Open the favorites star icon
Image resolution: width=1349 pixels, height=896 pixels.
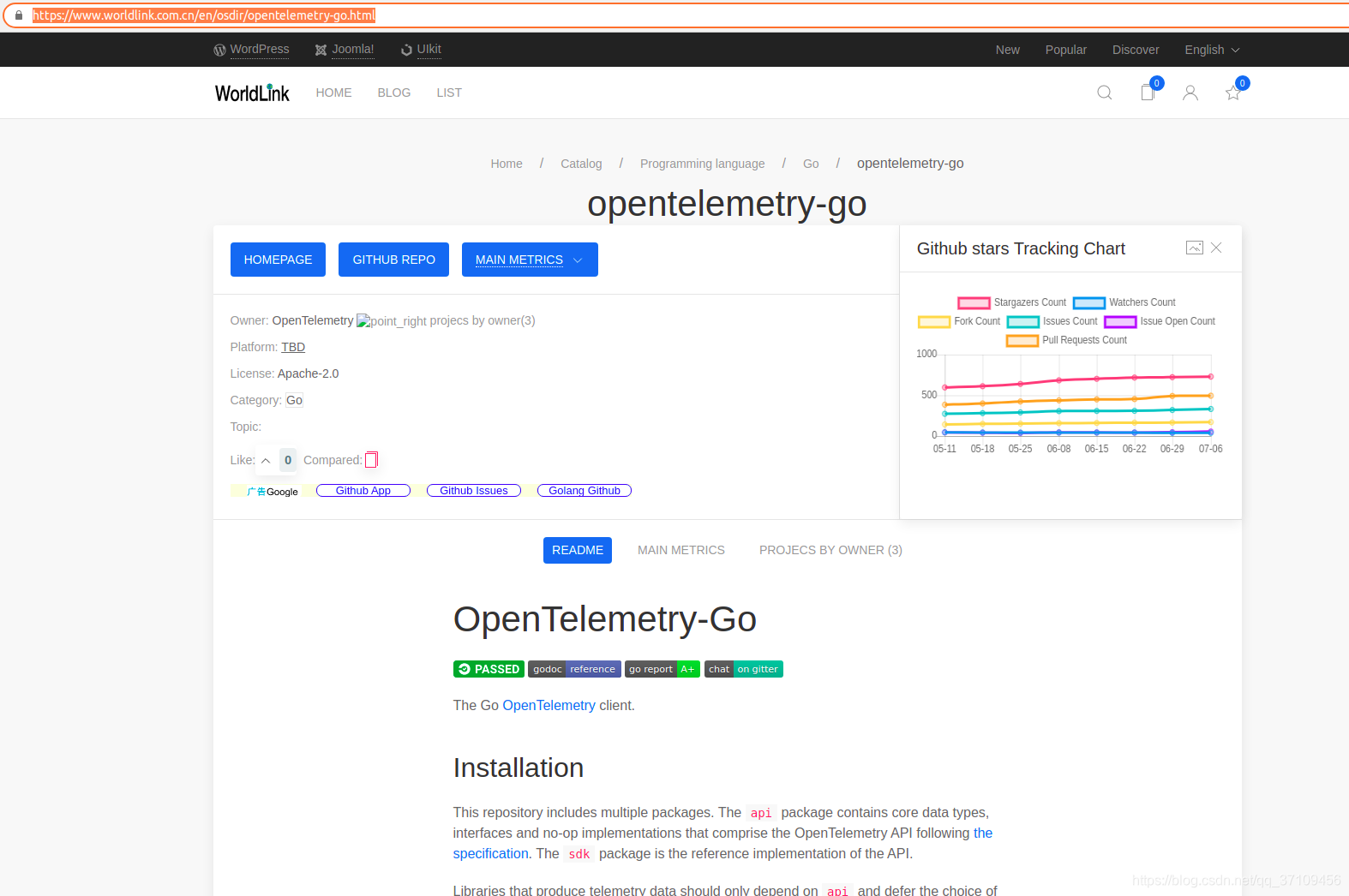coord(1233,93)
